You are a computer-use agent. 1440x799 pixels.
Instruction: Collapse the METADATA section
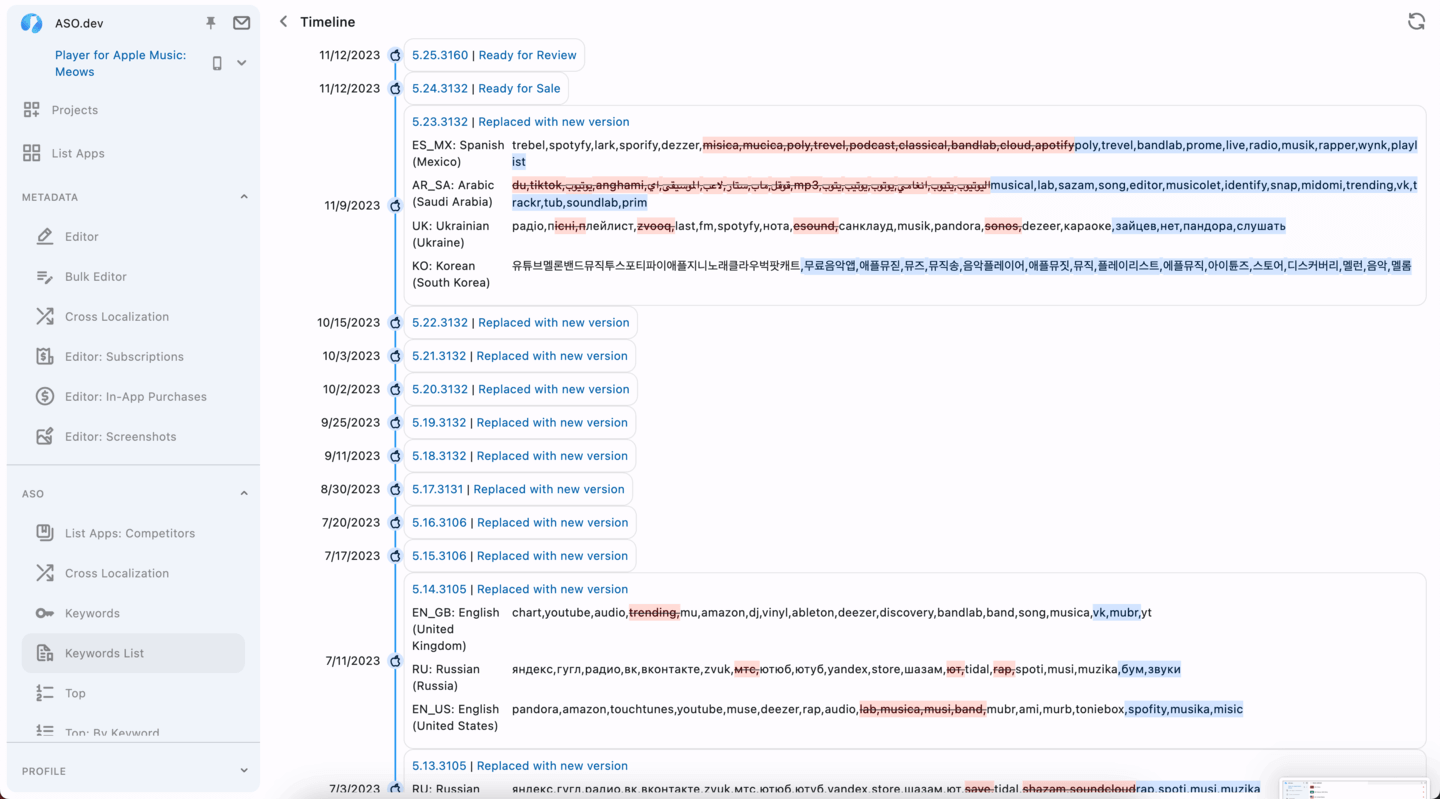[244, 197]
